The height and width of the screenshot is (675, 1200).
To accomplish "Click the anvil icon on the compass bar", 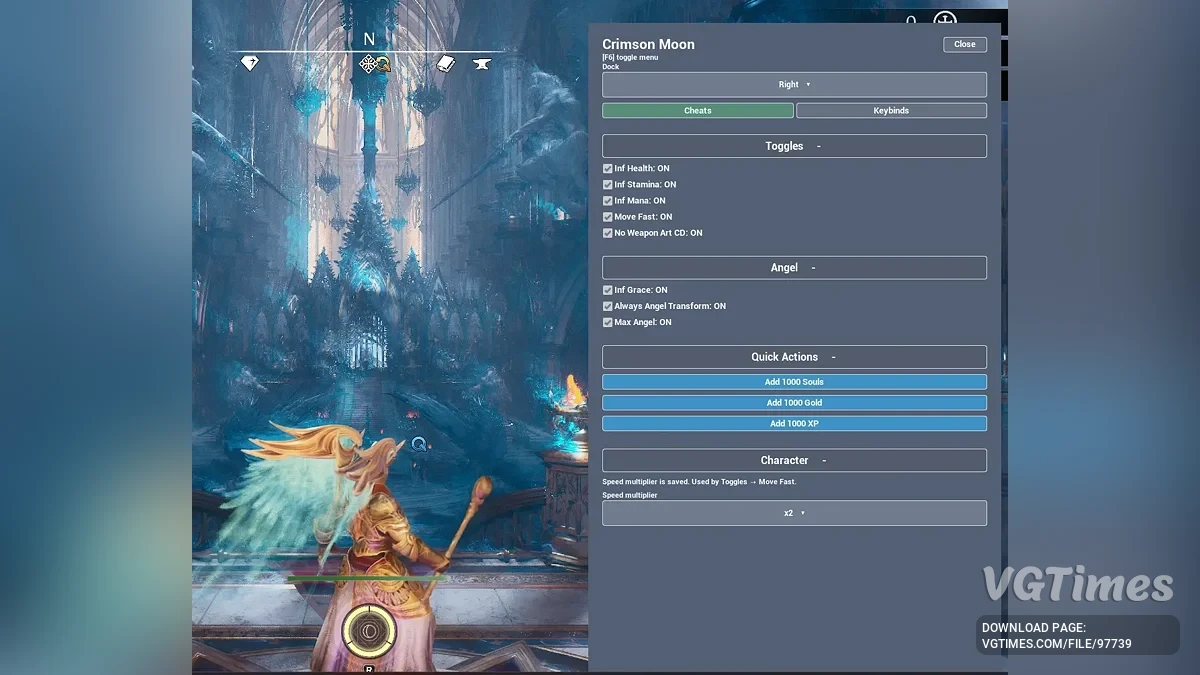I will tap(482, 65).
